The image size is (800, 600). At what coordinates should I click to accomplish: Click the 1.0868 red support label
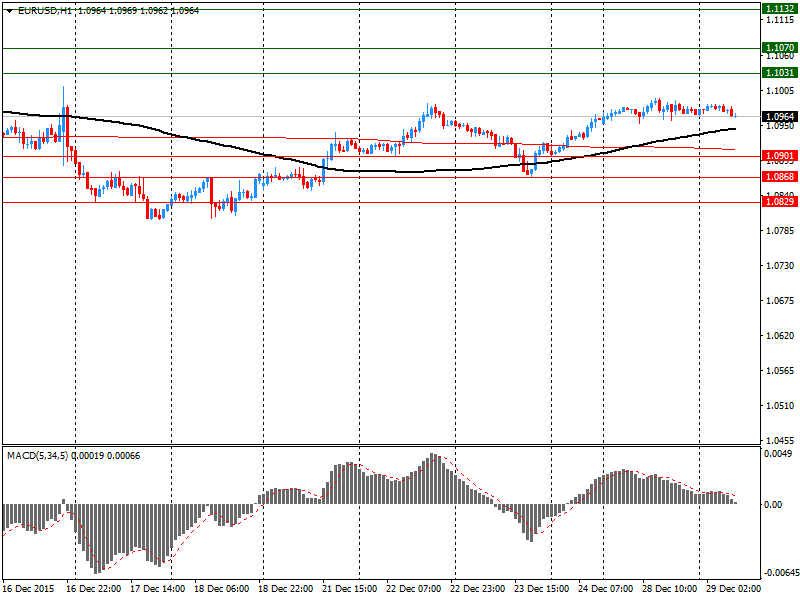[x=780, y=177]
